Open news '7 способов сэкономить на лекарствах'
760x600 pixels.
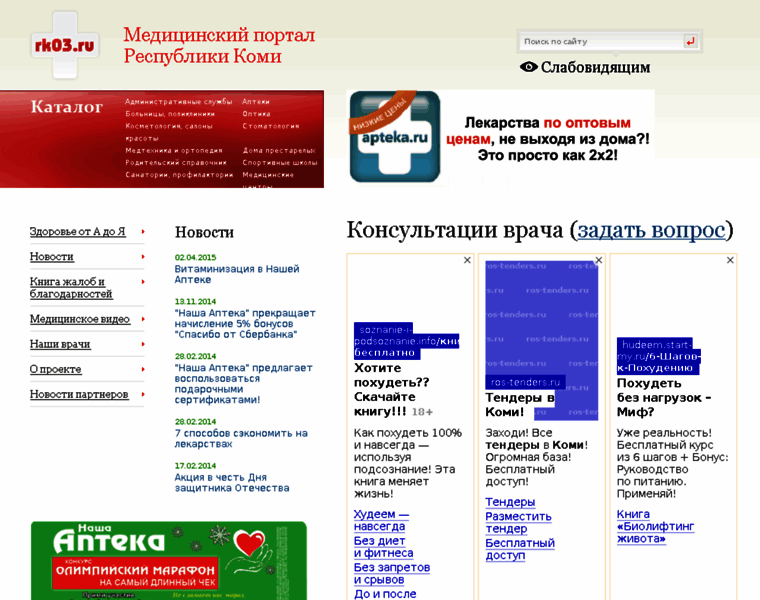[x=241, y=438]
